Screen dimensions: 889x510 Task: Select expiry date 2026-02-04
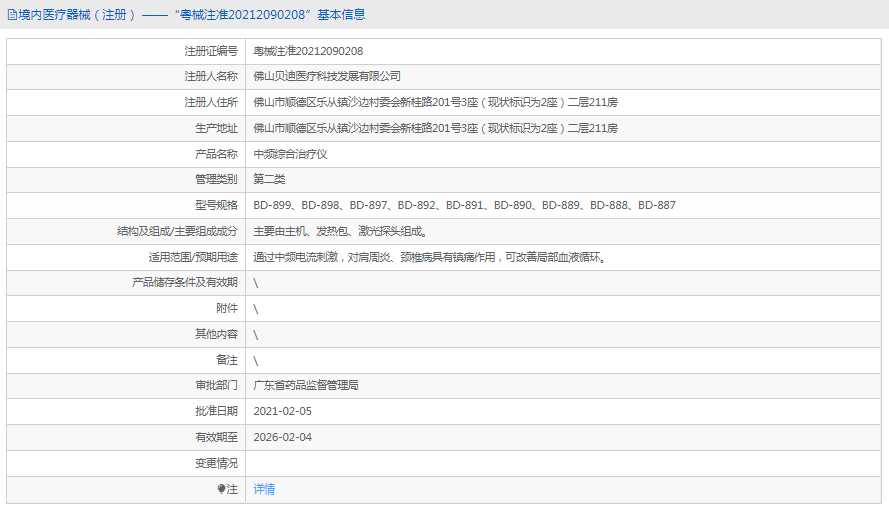[x=282, y=437]
